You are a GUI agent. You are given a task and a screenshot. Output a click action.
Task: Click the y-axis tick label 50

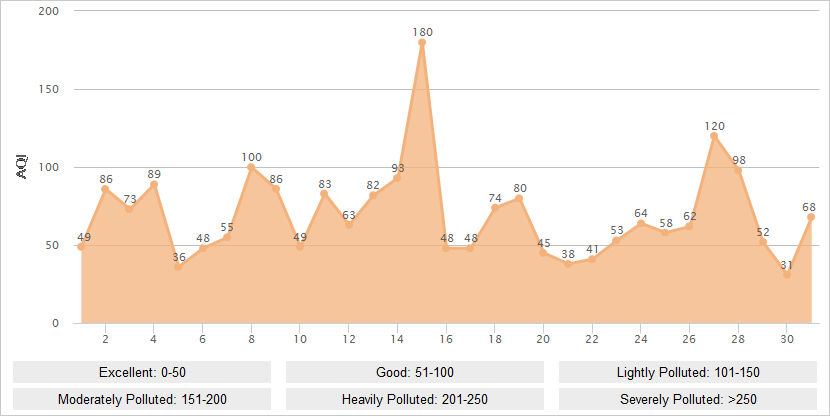pos(52,246)
